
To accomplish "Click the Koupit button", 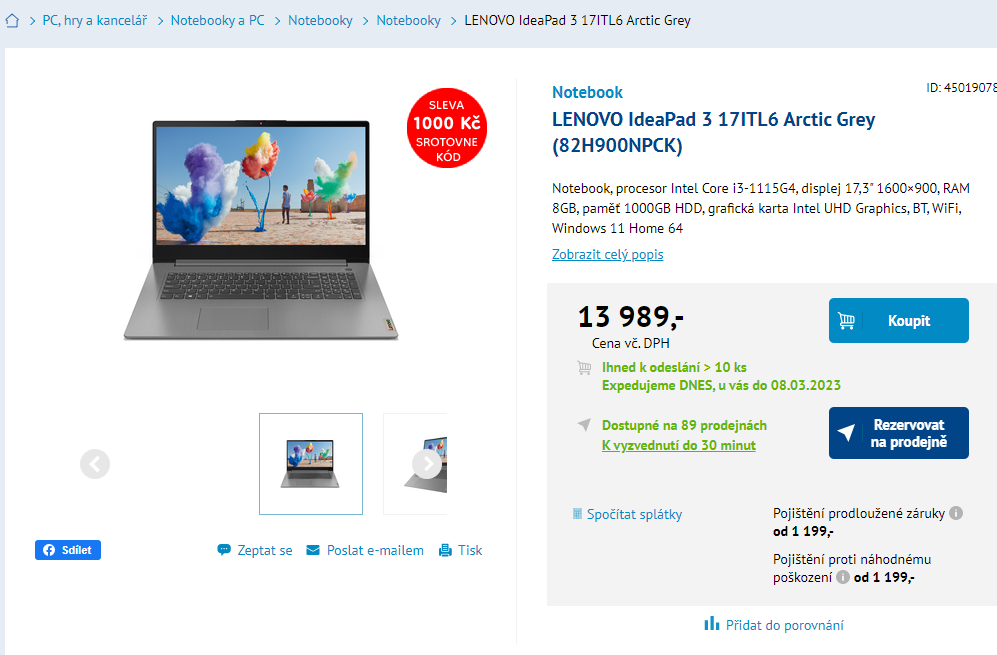I will pyautogui.click(x=898, y=321).
